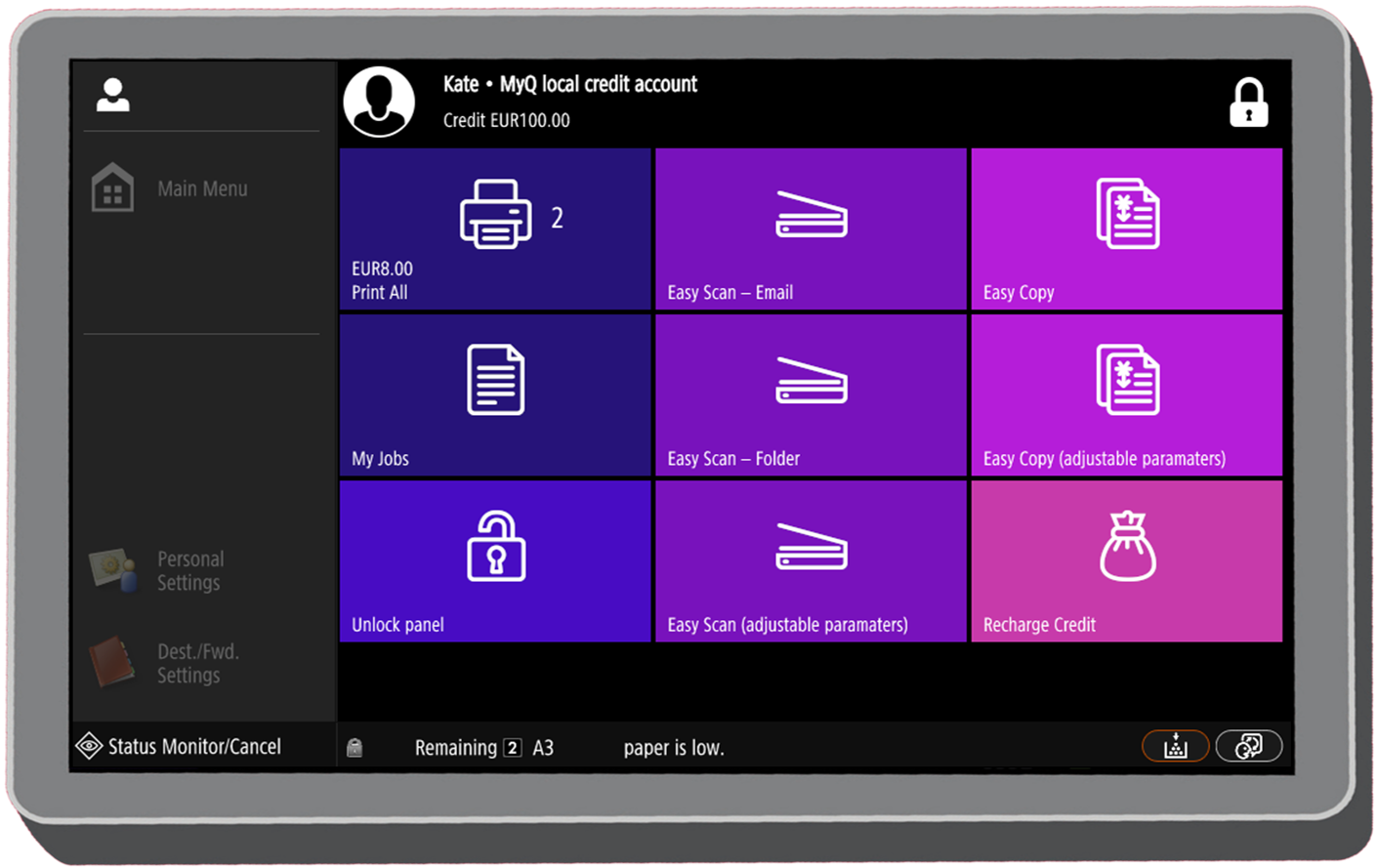Click the user silhouette icon in sidebar

[113, 95]
